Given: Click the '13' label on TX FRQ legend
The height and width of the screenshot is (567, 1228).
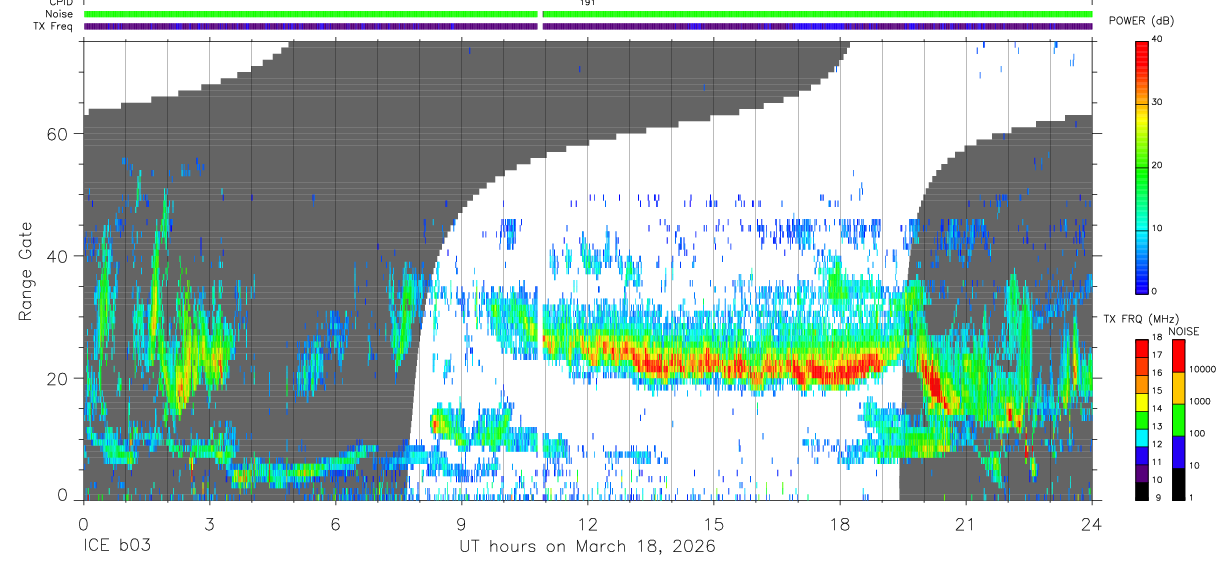Looking at the screenshot, I should [x=1155, y=426].
